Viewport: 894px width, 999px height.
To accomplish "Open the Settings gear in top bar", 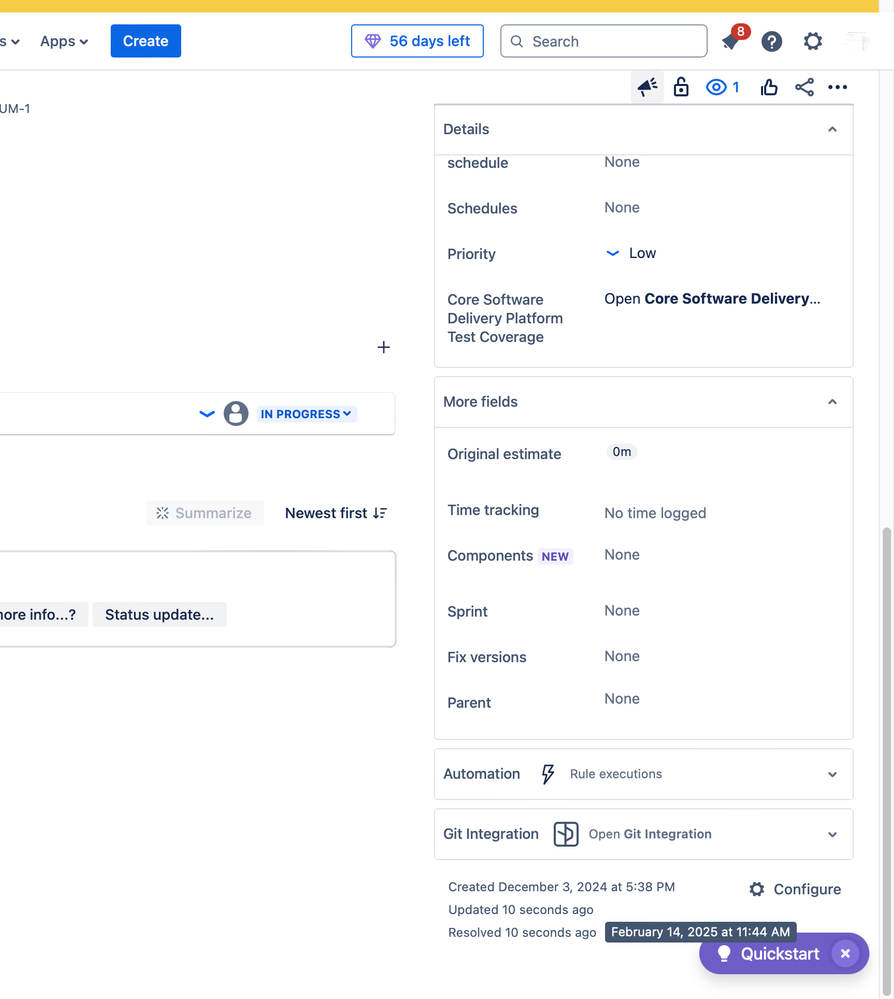I will pyautogui.click(x=812, y=41).
